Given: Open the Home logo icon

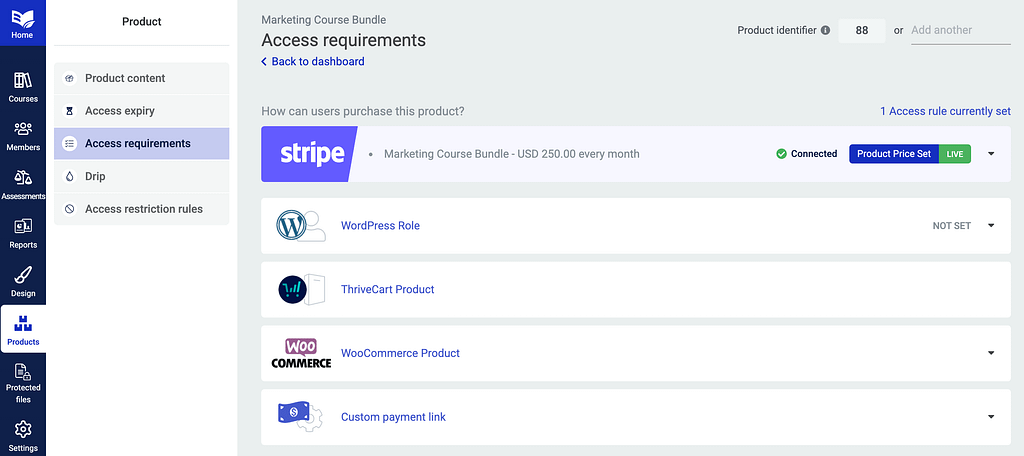Looking at the screenshot, I should (22, 18).
